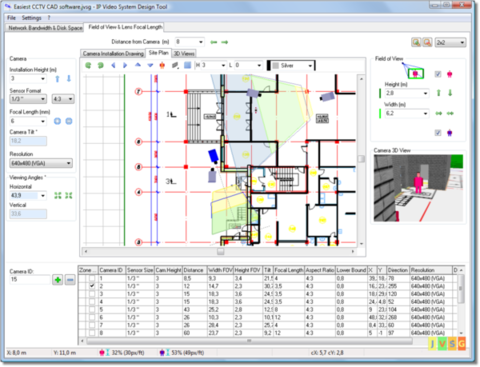
Task: Switch to the 3D Views tab
Action: 184,53
